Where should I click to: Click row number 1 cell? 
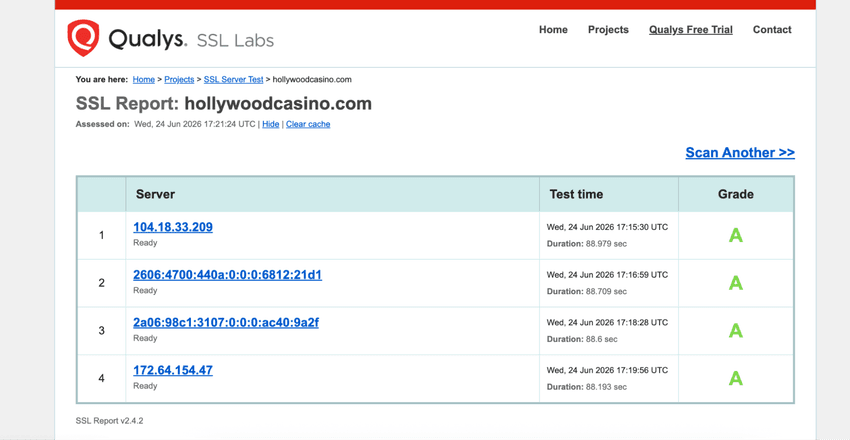(x=101, y=235)
